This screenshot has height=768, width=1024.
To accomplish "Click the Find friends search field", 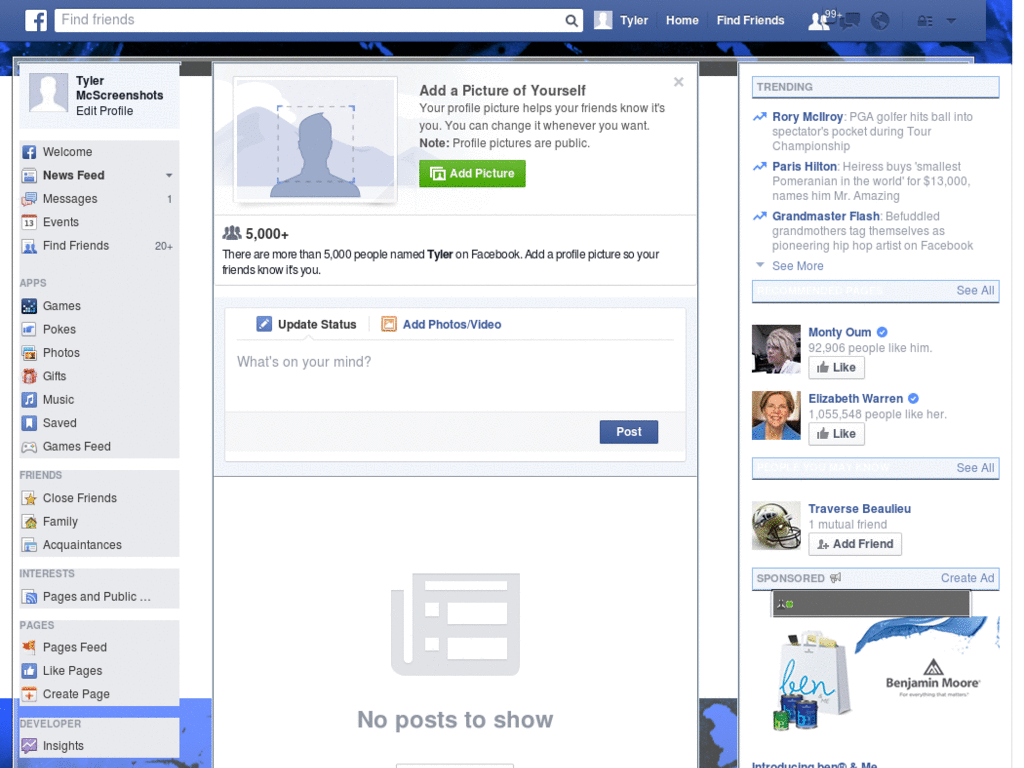I will [308, 20].
